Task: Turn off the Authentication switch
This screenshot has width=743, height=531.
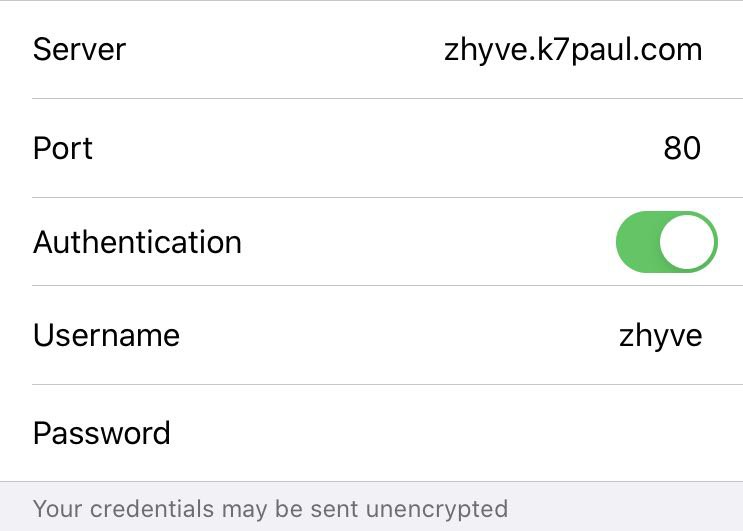Action: [666, 242]
